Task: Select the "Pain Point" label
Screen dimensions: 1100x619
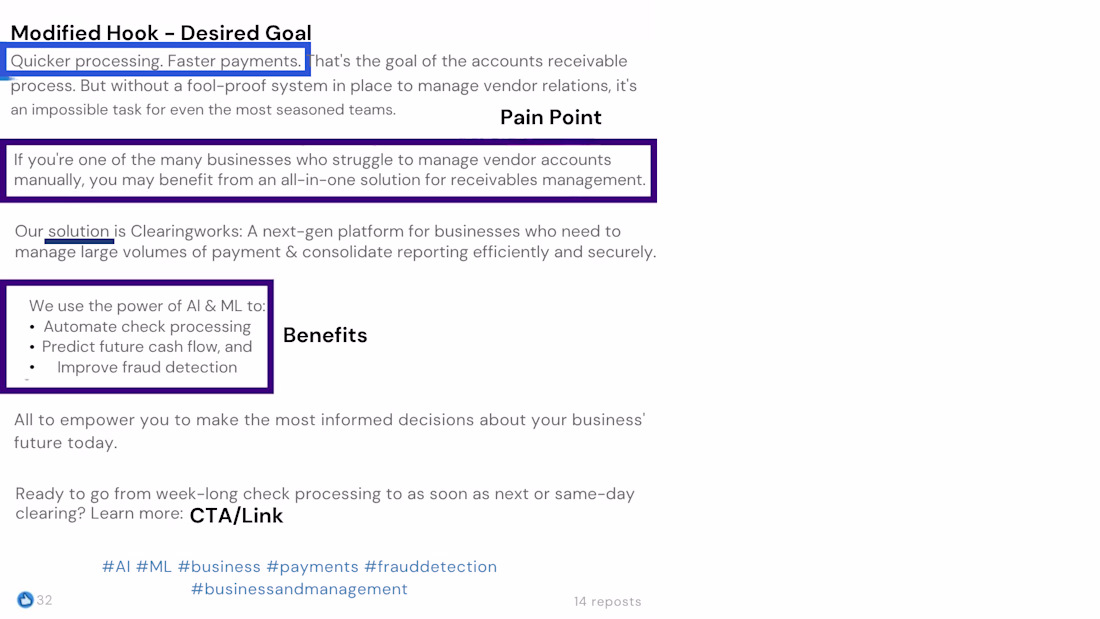Action: coord(550,117)
